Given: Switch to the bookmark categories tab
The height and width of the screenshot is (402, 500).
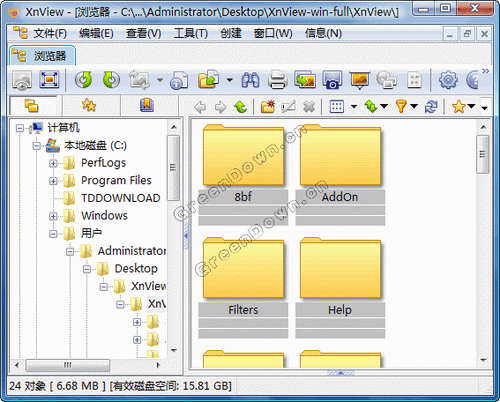Looking at the screenshot, I should pyautogui.click(x=147, y=106).
